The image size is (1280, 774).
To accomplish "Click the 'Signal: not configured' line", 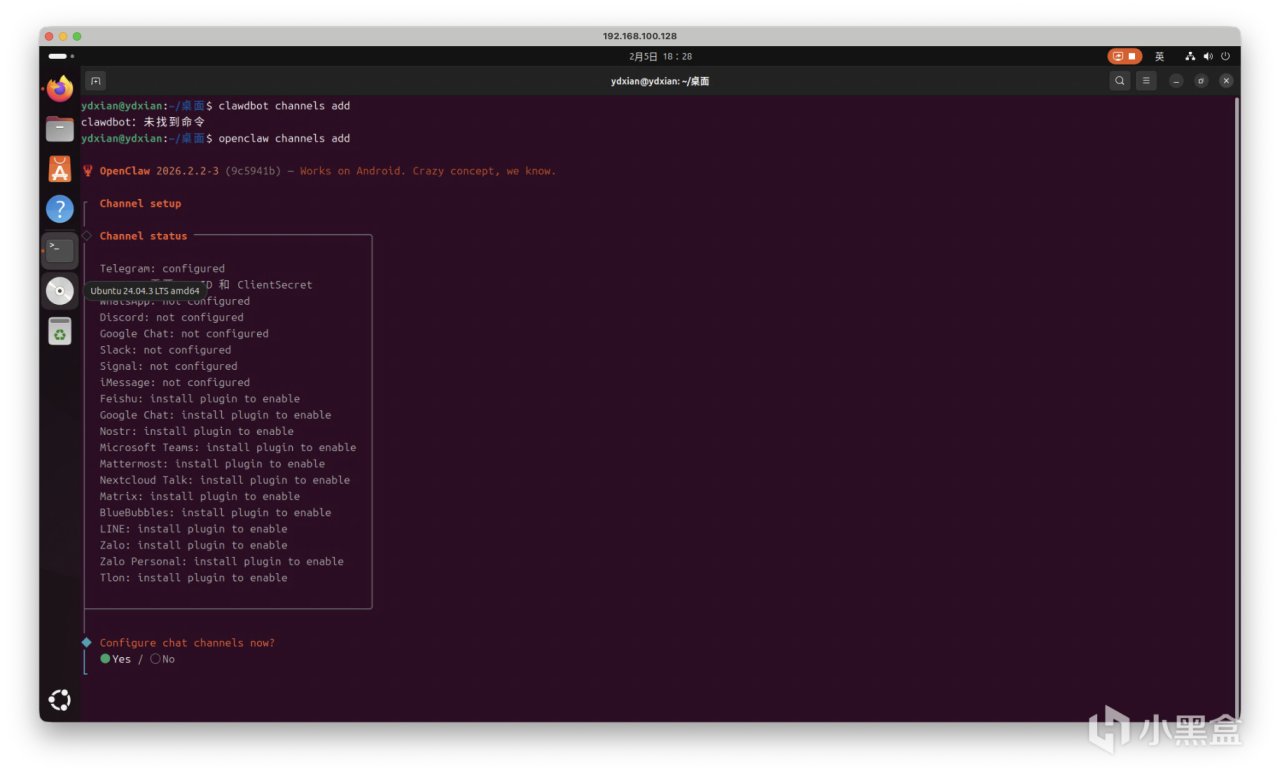I will (x=168, y=366).
